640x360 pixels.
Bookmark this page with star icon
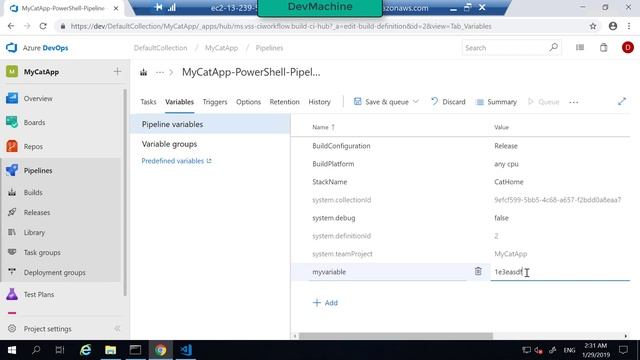[x=593, y=26]
